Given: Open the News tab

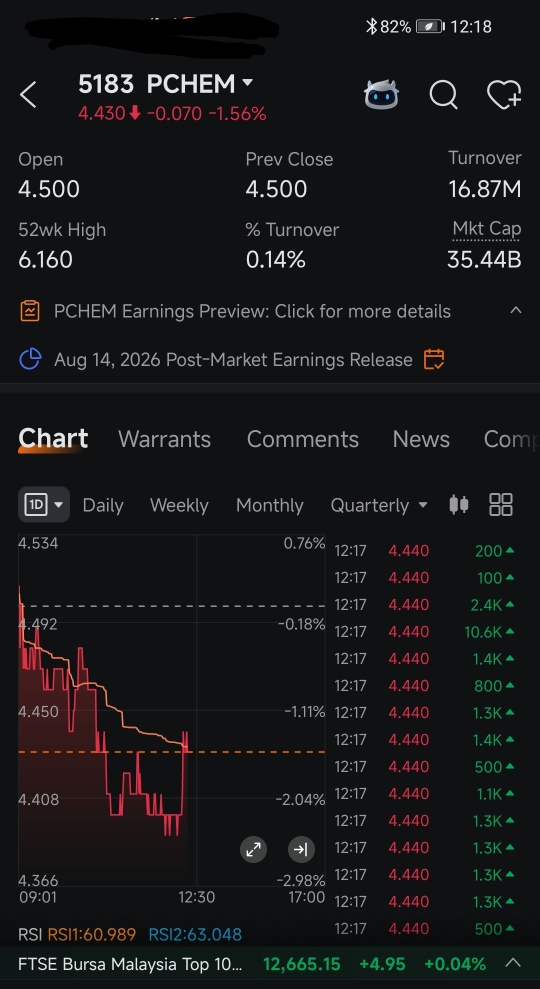Looking at the screenshot, I should pyautogui.click(x=421, y=439).
